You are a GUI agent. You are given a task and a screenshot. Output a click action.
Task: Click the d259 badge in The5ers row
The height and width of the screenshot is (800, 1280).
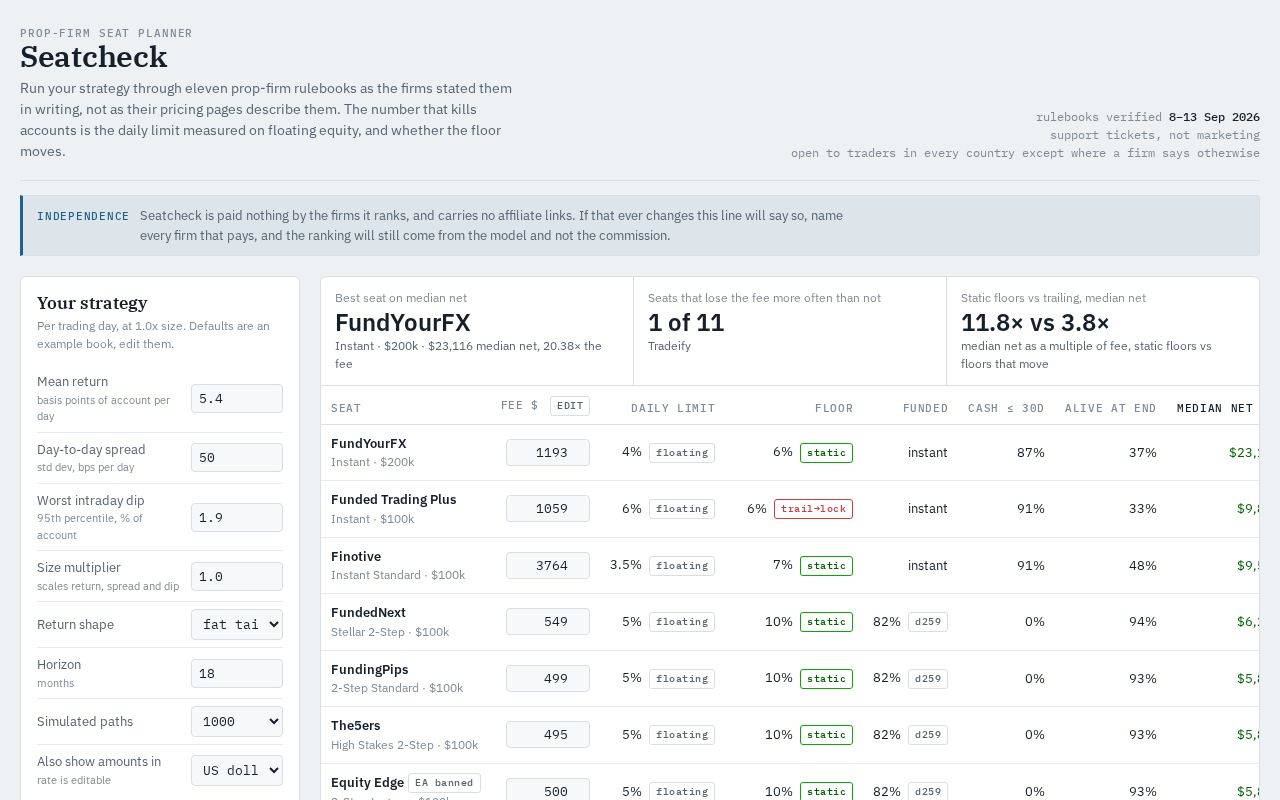tap(928, 734)
